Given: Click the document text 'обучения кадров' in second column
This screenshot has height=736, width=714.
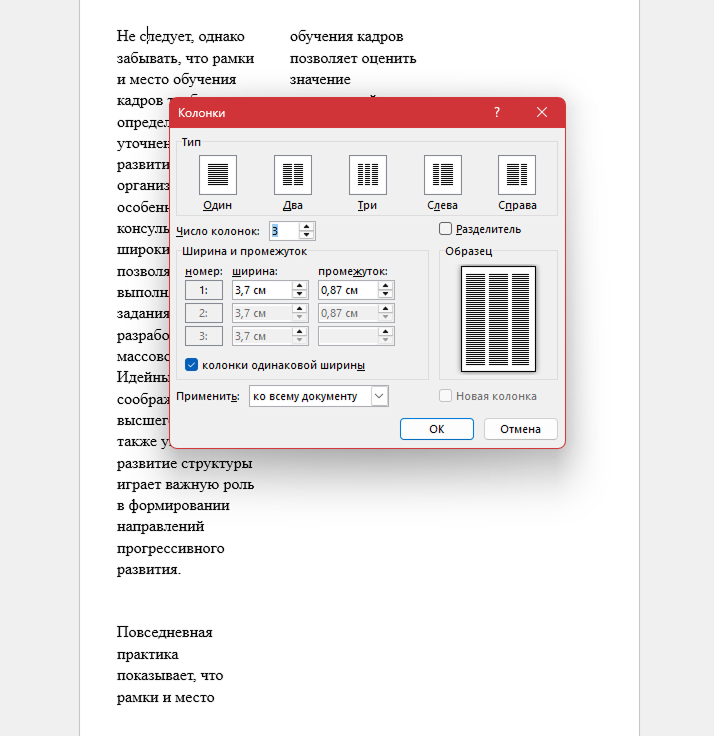Looking at the screenshot, I should click(346, 37).
